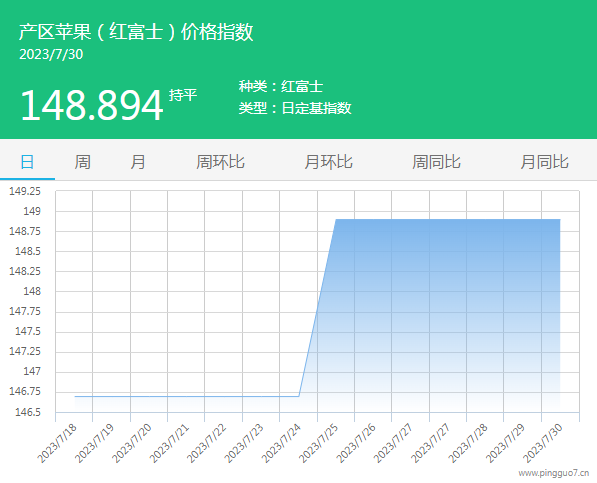
Task: Click the 146.75 y-axis value label
Action: [25, 391]
